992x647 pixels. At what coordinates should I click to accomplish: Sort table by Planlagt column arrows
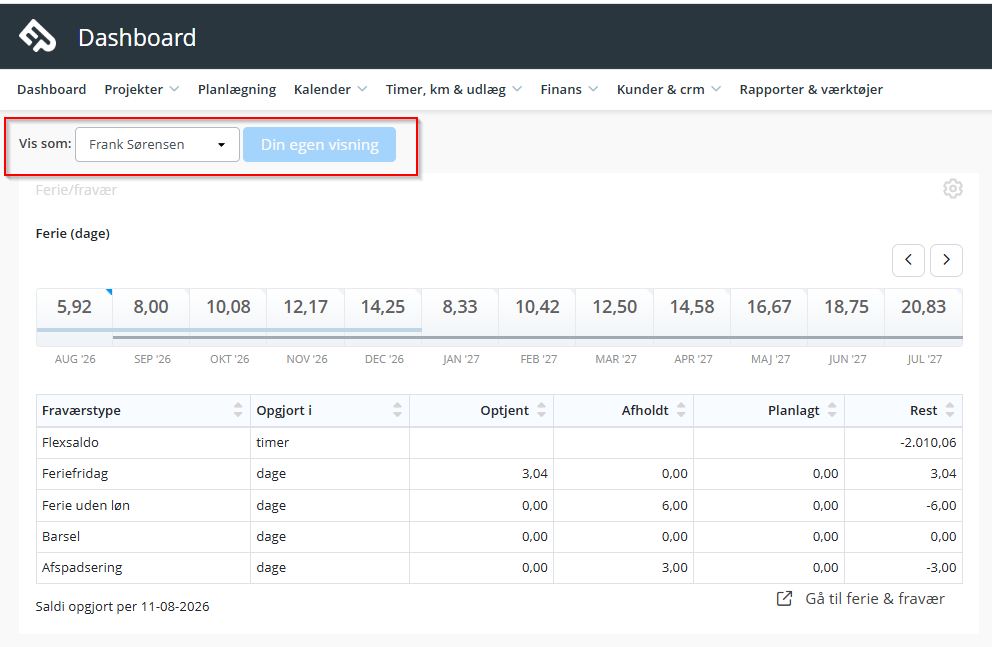(x=832, y=410)
